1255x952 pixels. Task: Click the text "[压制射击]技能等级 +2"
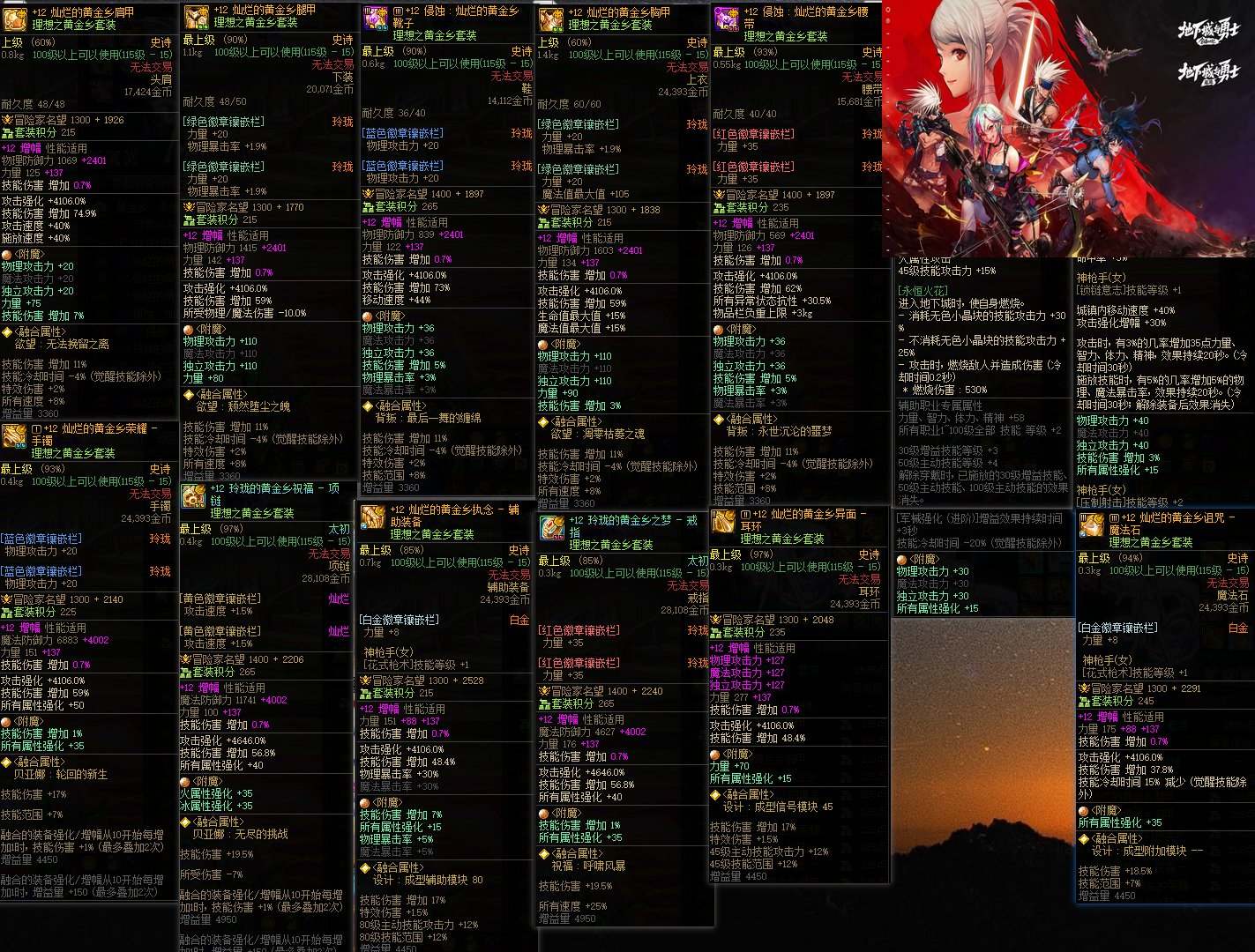click(1130, 502)
